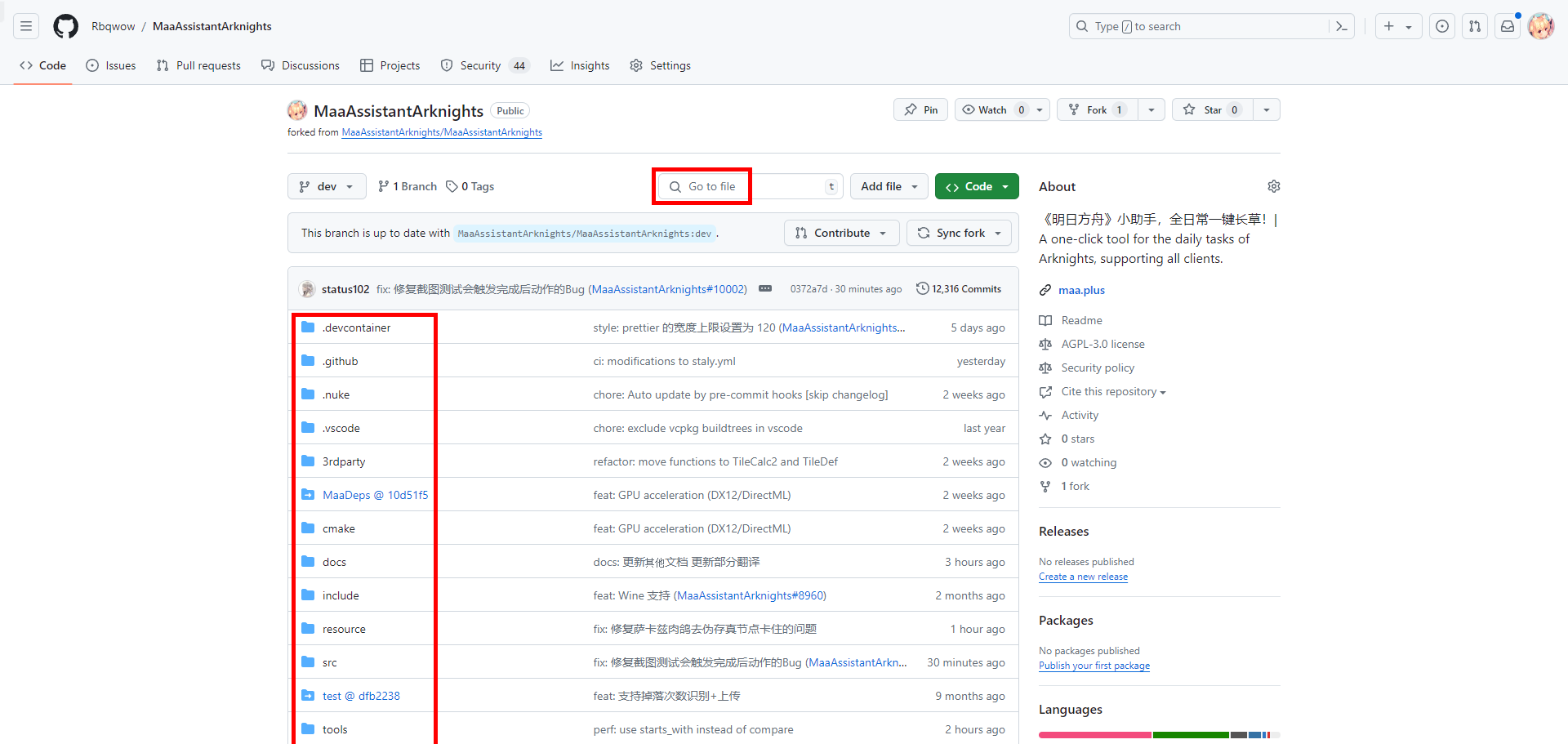Open the 0372a7d commit hash
This screenshot has width=1568, height=744.
808,289
